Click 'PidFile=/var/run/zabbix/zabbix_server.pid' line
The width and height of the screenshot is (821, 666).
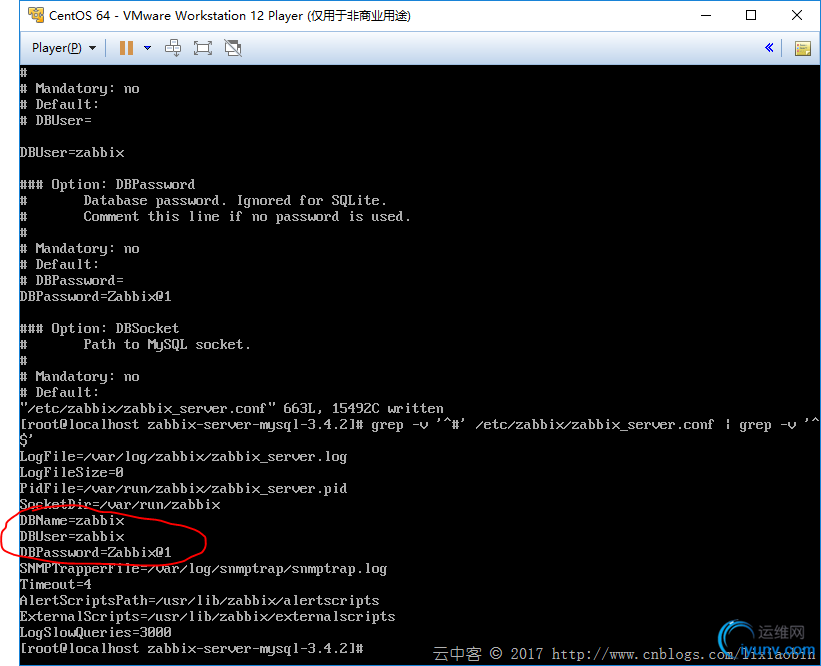pos(183,489)
